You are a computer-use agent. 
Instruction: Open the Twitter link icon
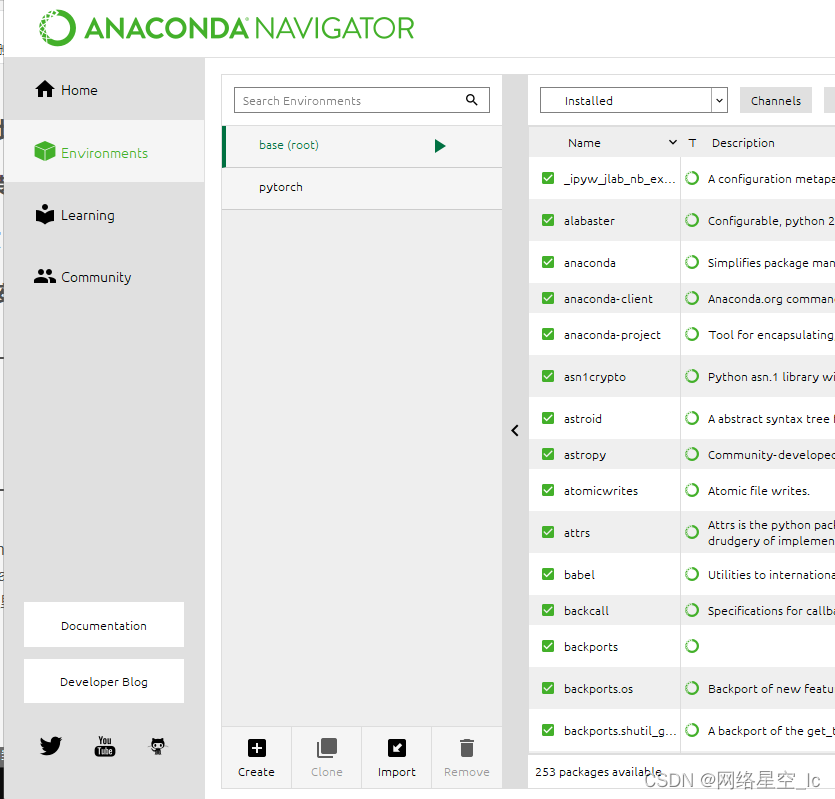point(51,746)
